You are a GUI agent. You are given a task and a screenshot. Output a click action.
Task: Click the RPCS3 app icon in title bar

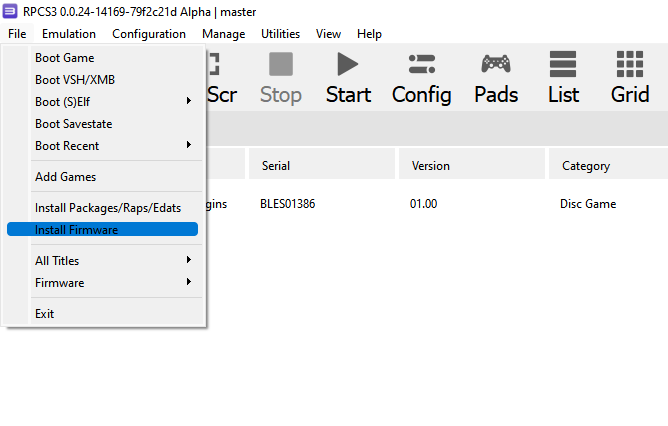tap(11, 9)
